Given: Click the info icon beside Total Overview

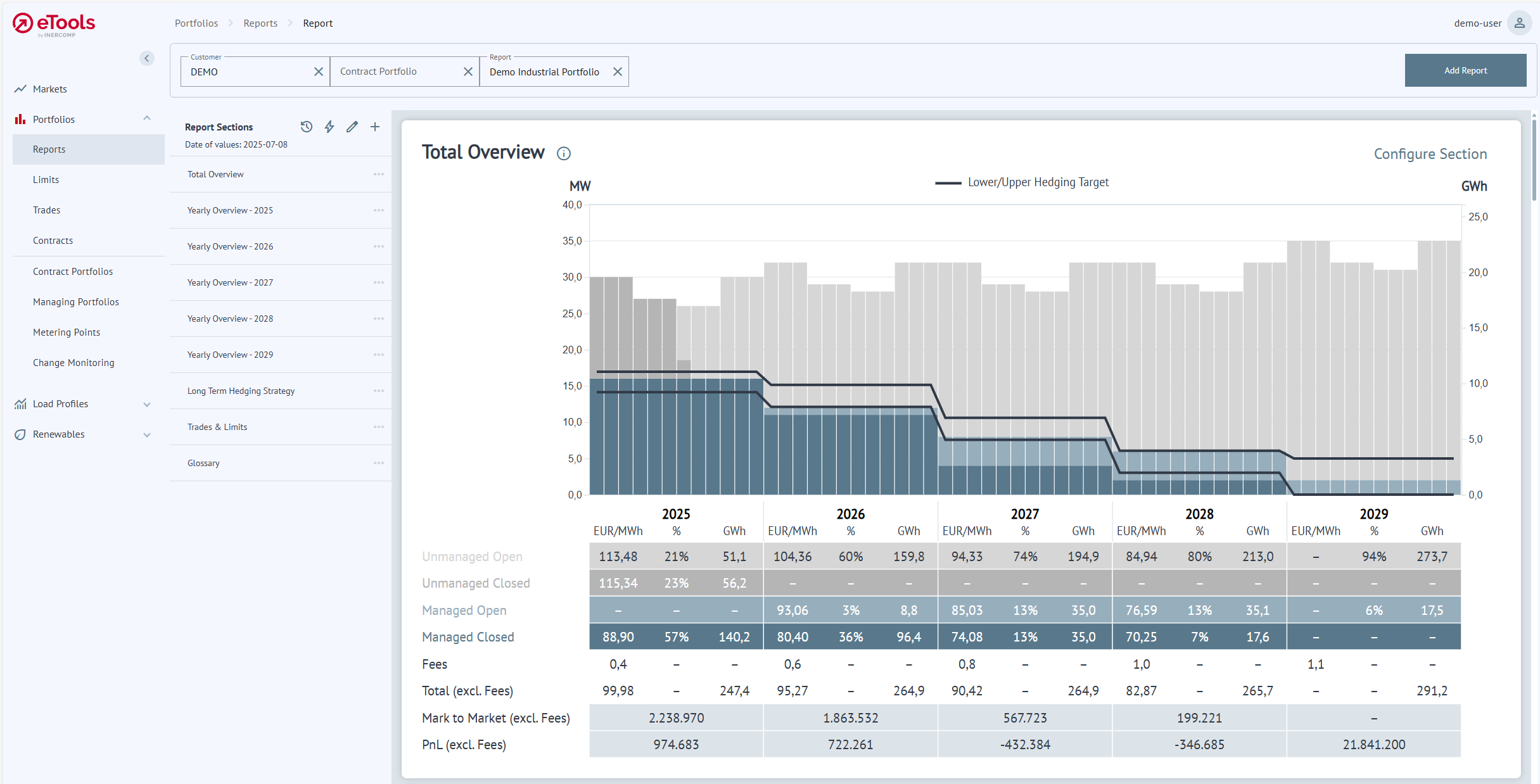Looking at the screenshot, I should click(564, 153).
